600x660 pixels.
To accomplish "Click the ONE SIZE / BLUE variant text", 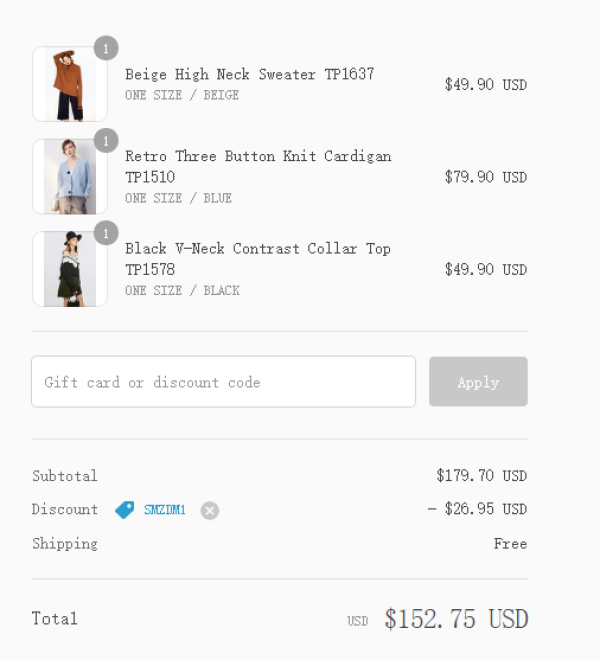I will pyautogui.click(x=179, y=198).
